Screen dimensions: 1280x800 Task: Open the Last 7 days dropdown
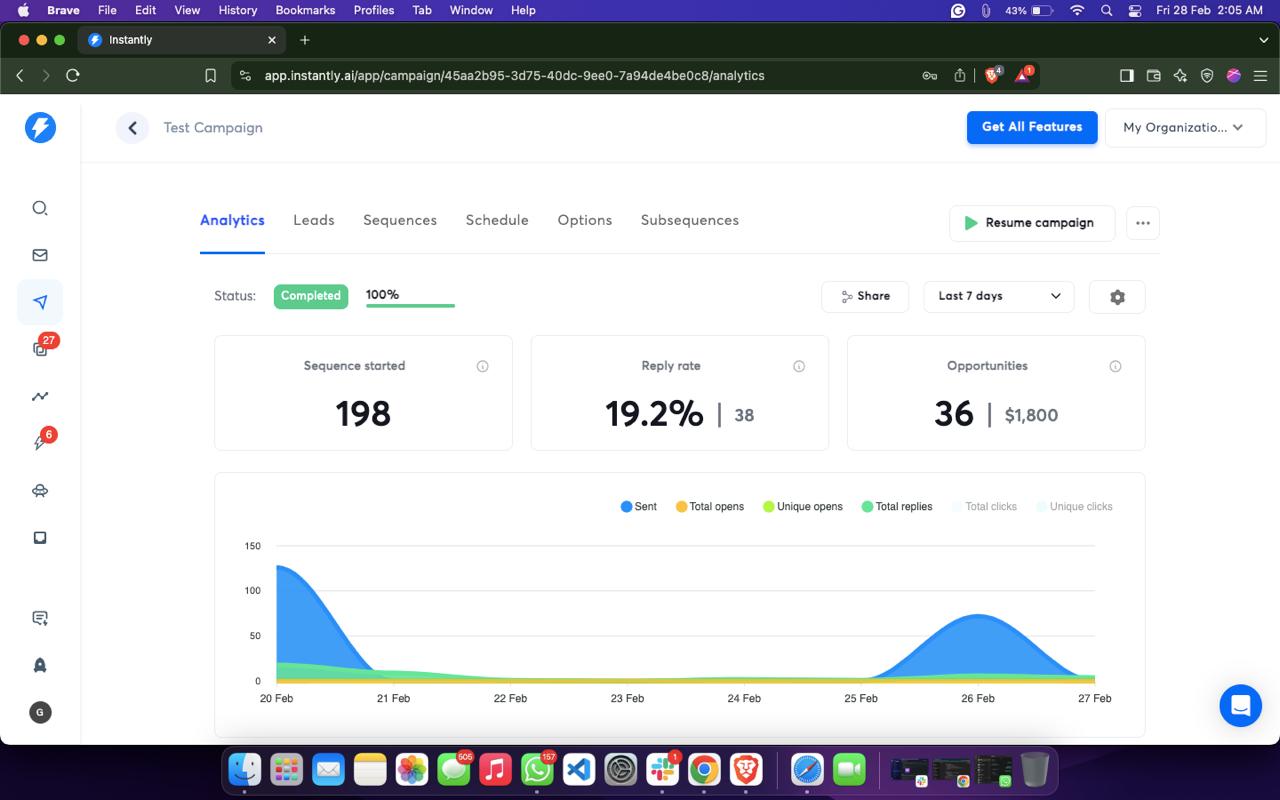999,297
